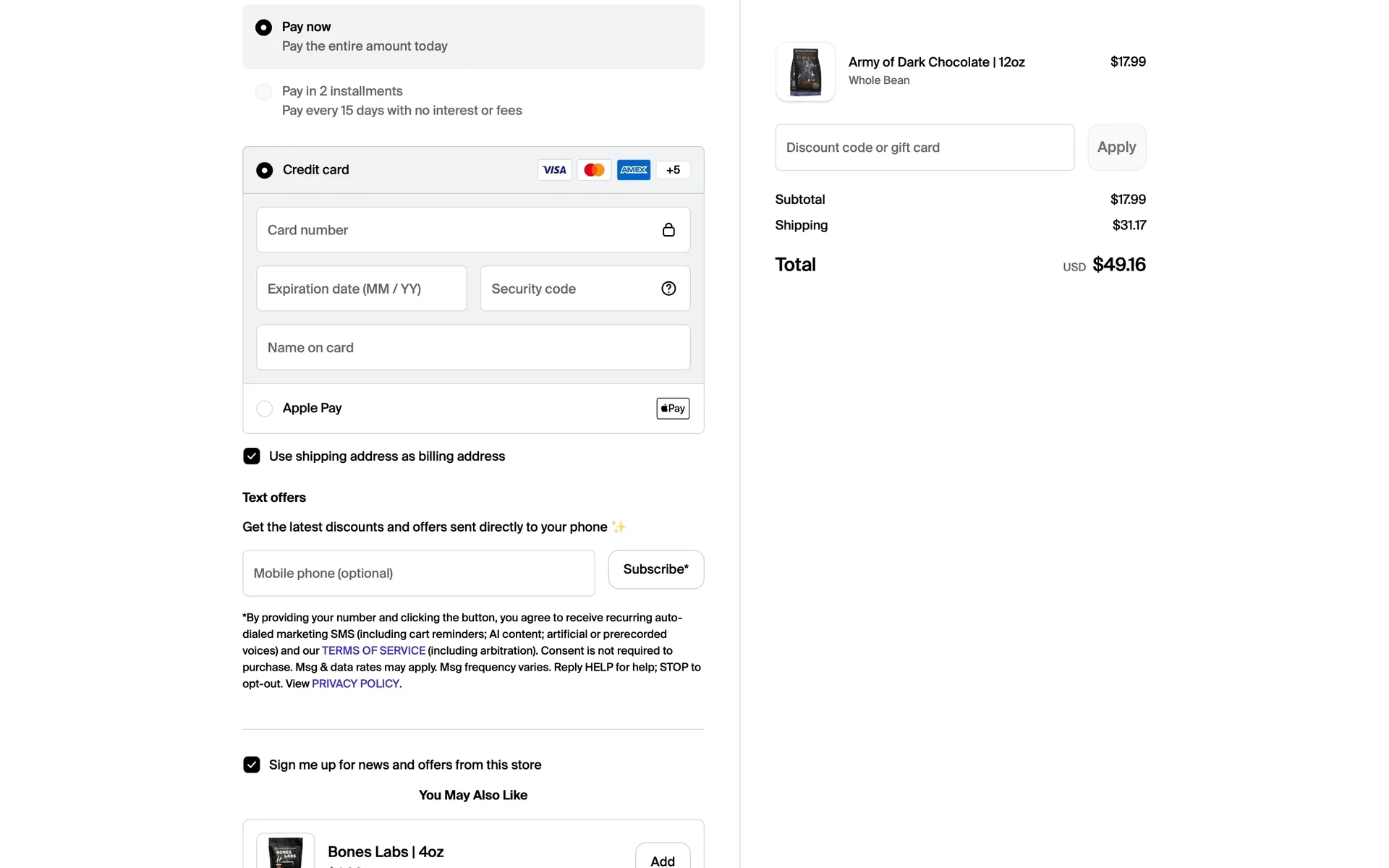
Task: Click the American Express logo
Action: click(x=634, y=170)
